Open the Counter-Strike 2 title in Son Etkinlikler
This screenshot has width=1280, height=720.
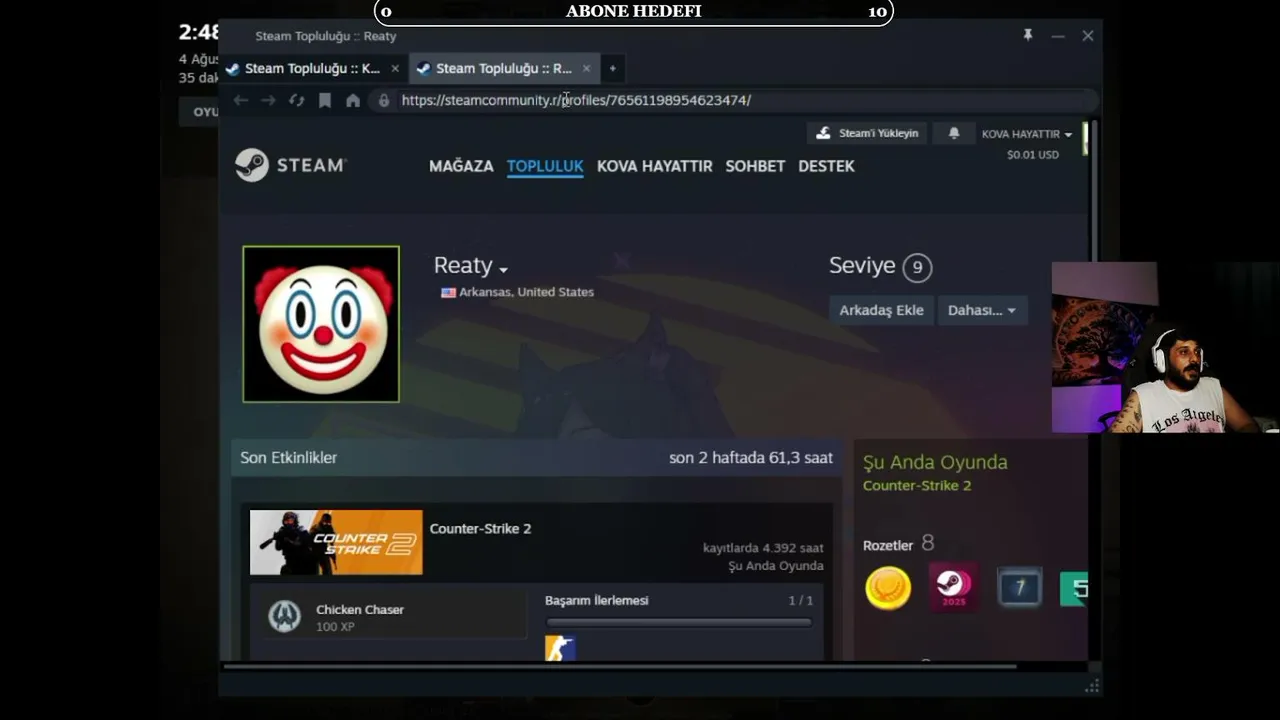pyautogui.click(x=480, y=528)
